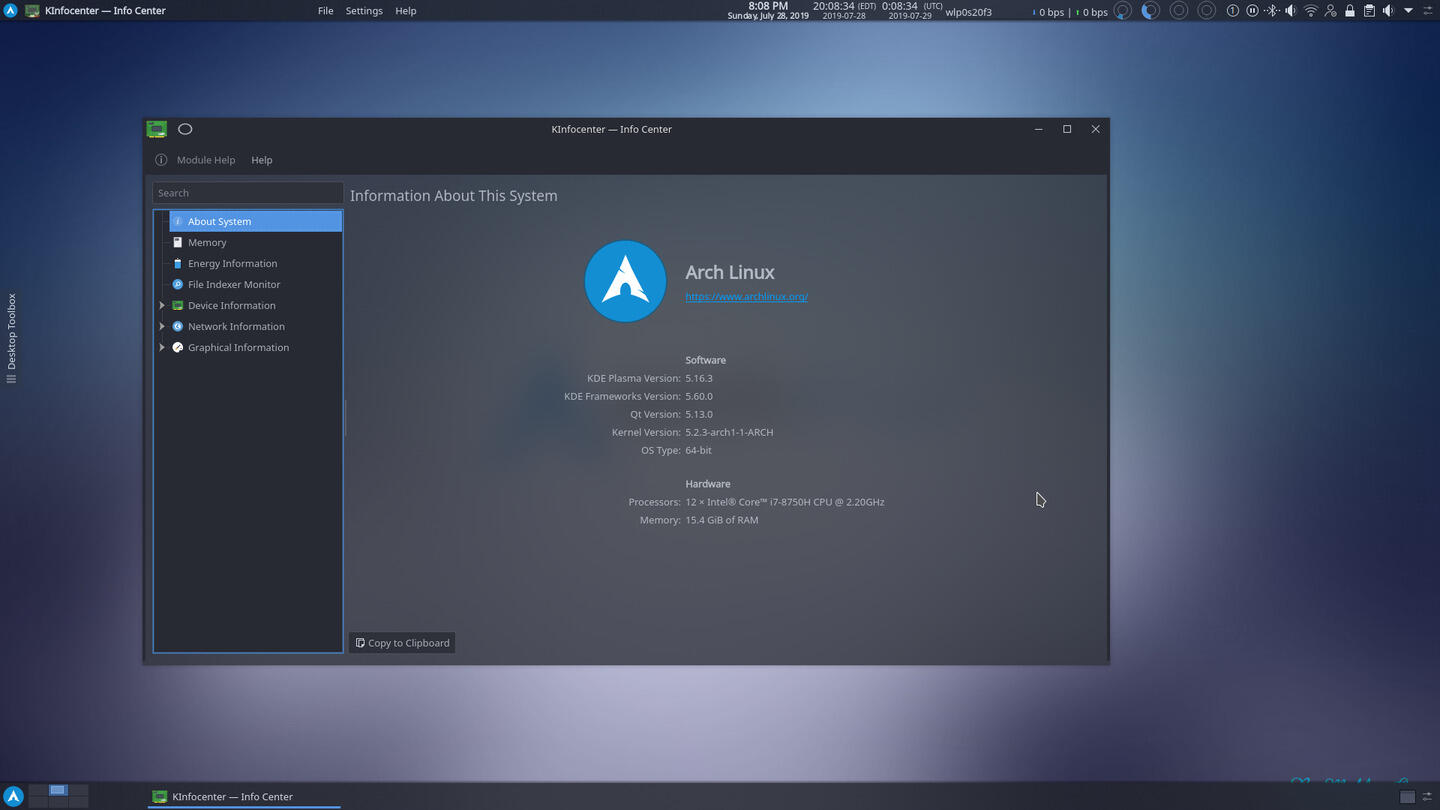Open Module Help in the toolbar
Image resolution: width=1440 pixels, height=810 pixels.
[196, 160]
